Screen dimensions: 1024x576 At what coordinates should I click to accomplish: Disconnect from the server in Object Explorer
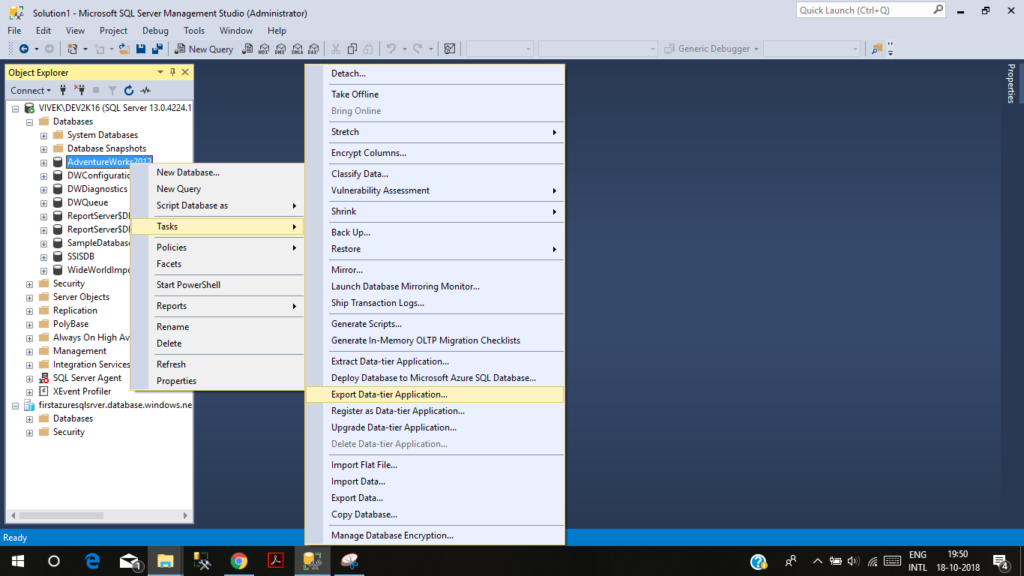pos(81,89)
